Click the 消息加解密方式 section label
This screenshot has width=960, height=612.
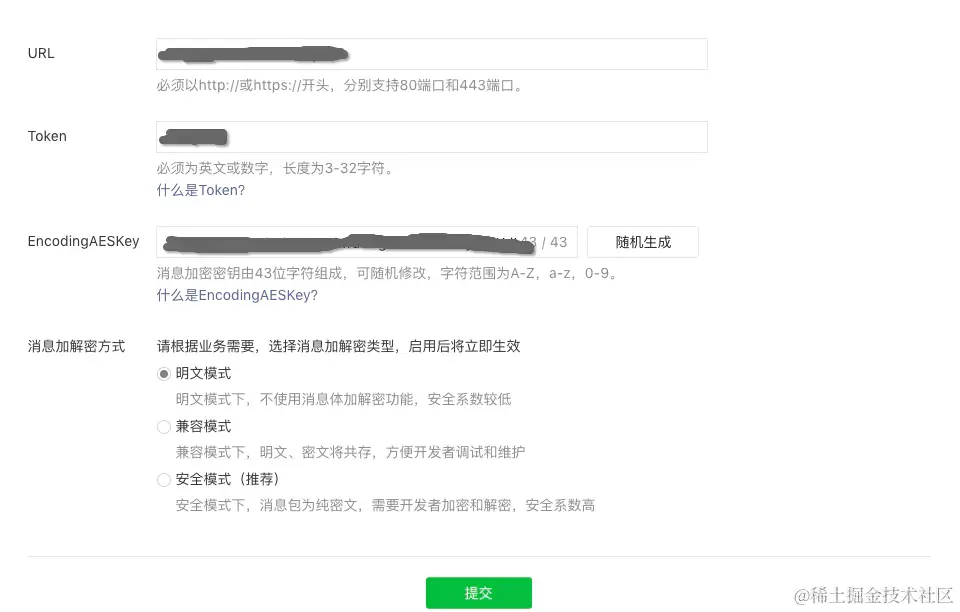click(x=77, y=346)
